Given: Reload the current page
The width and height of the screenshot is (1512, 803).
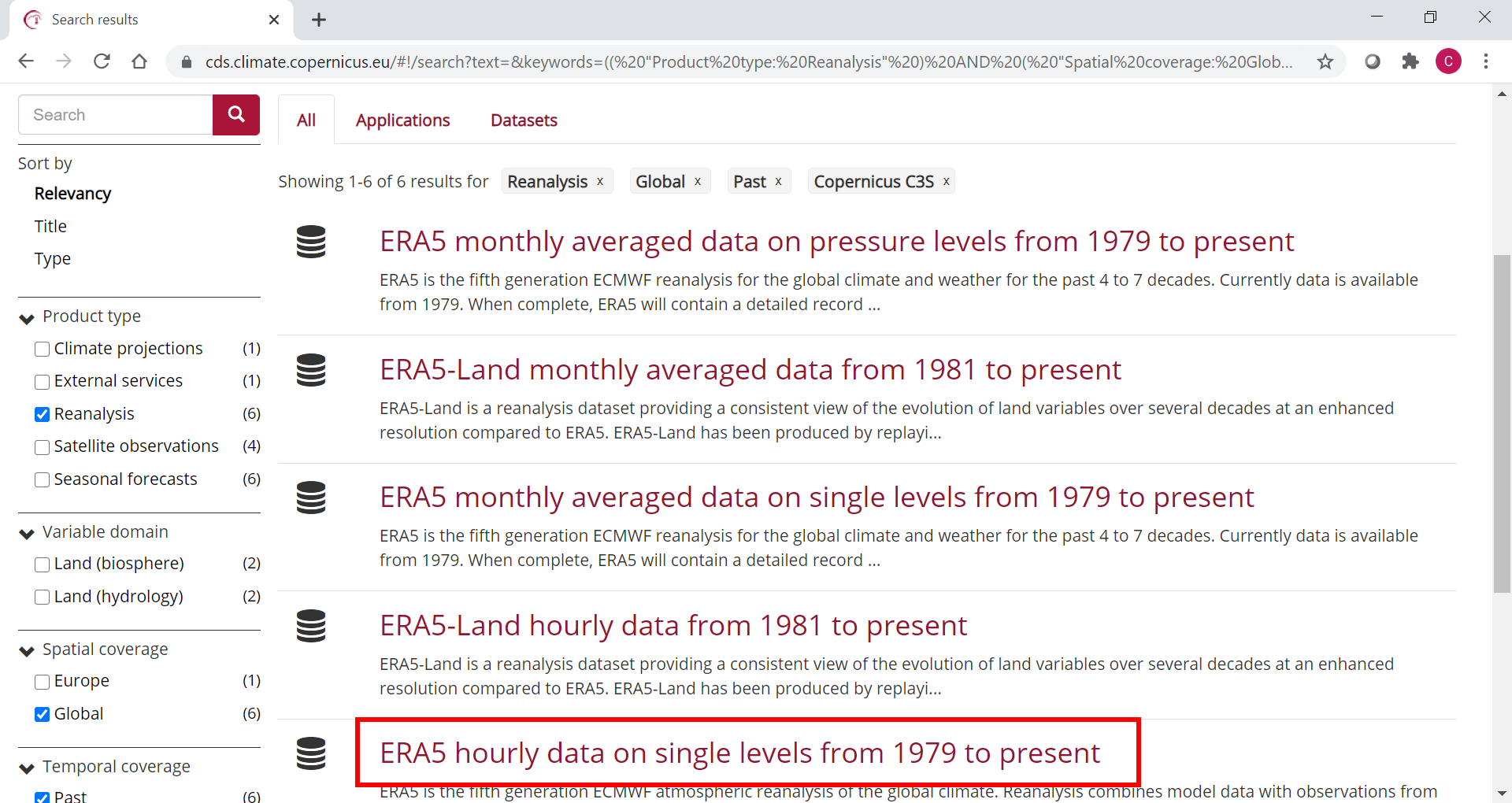Looking at the screenshot, I should point(102,61).
